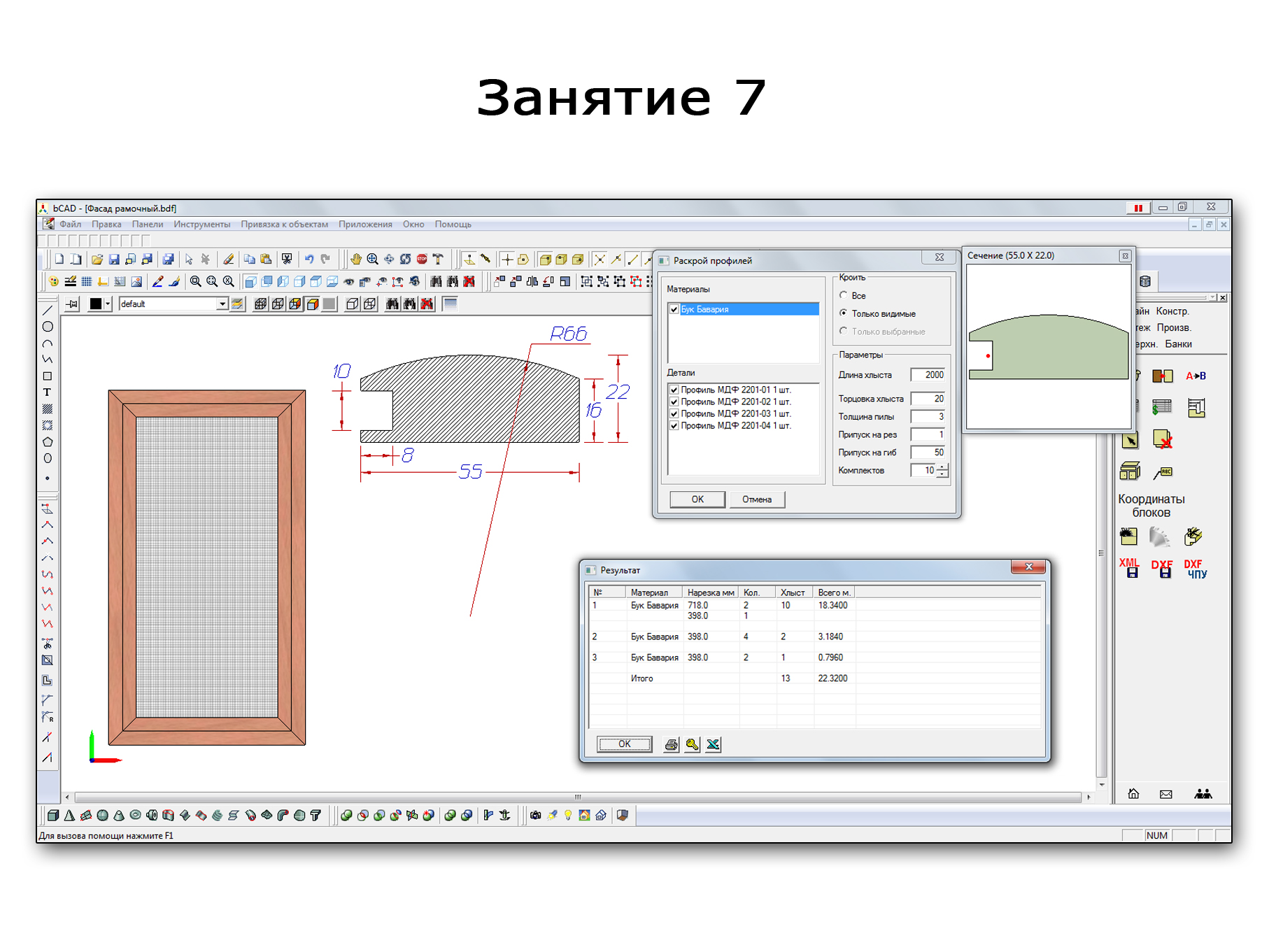This screenshot has width=1269, height=952.
Task: Click the scissors cut icon
Action: click(286, 260)
